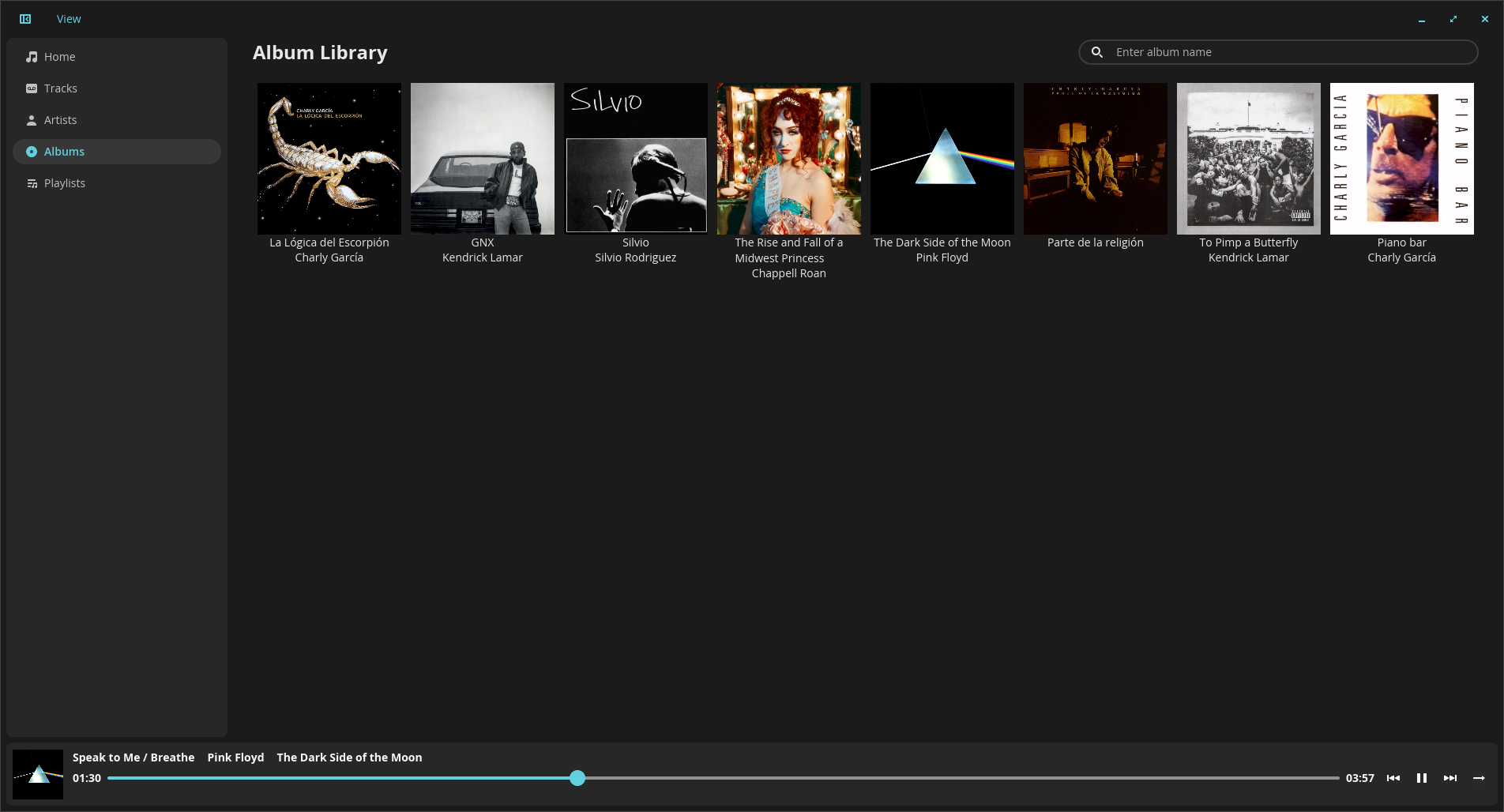Open the View menu
Screen dimensions: 1504x812
69,19
